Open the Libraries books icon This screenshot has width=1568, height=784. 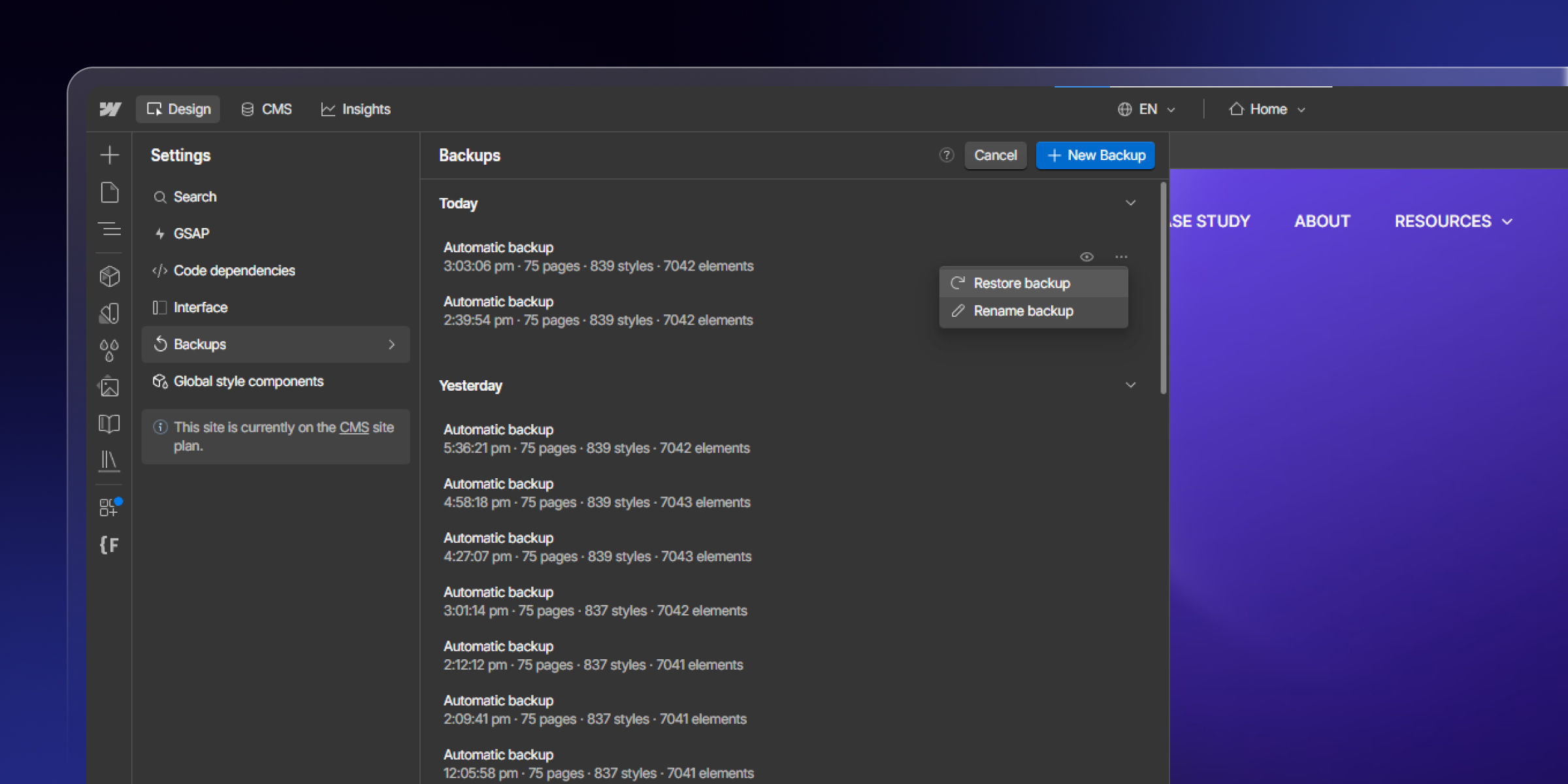(110, 461)
